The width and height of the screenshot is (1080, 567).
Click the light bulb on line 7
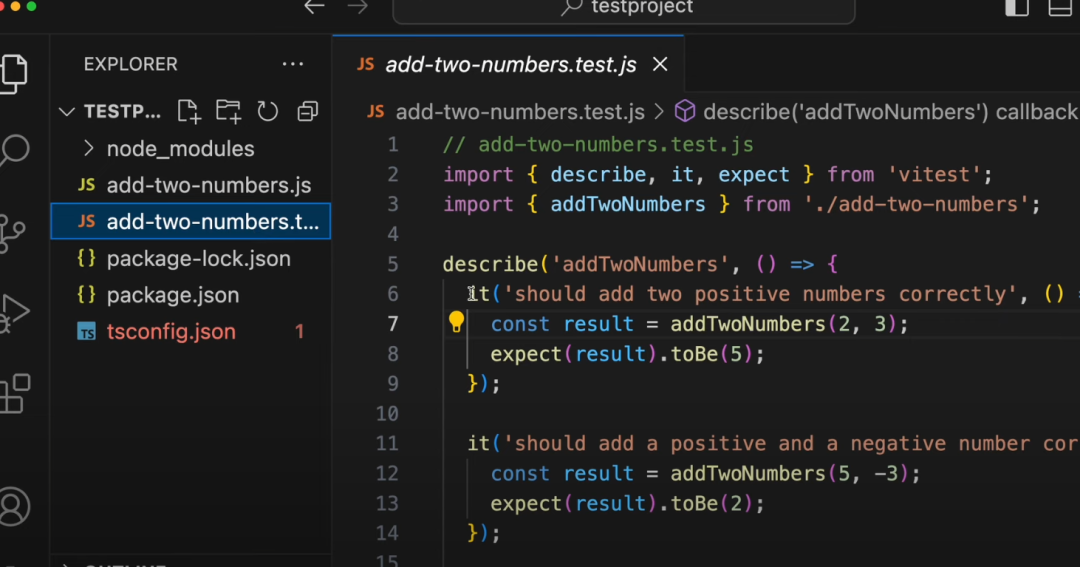[456, 322]
